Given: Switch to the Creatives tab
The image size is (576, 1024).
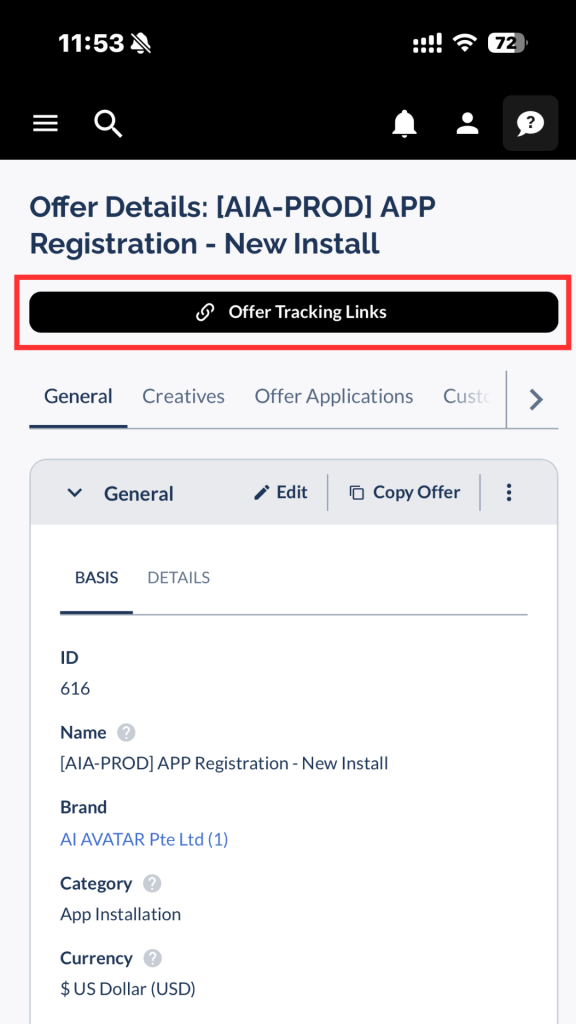Looking at the screenshot, I should click(x=184, y=396).
